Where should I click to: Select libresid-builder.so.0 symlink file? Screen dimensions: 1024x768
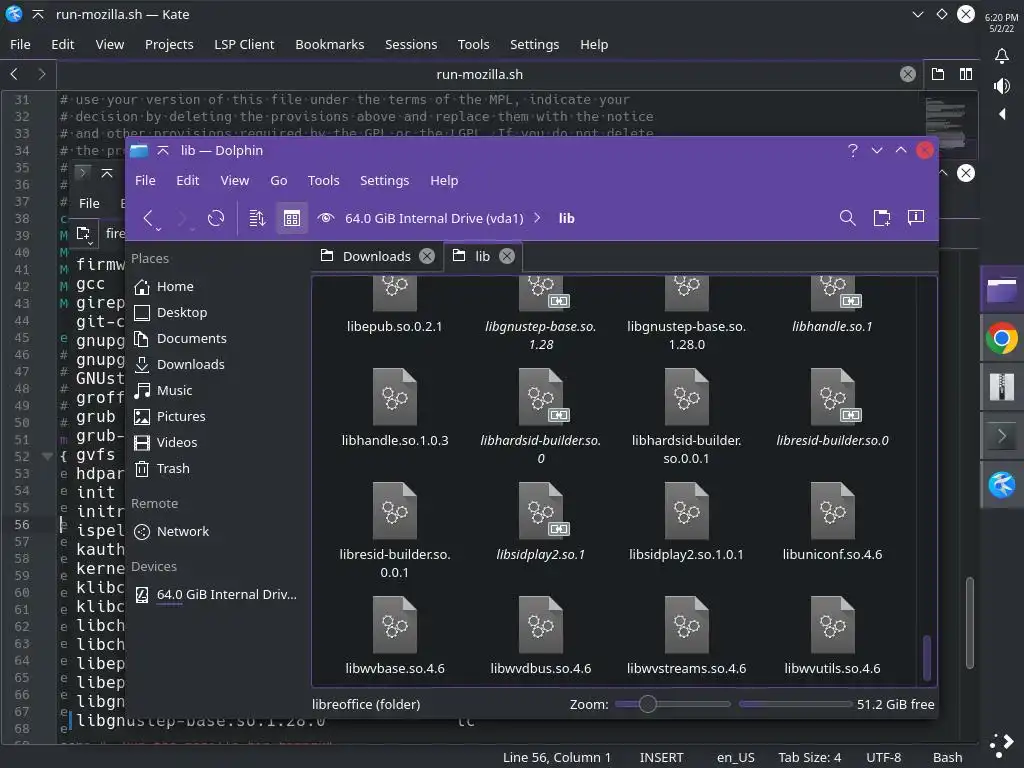[832, 408]
